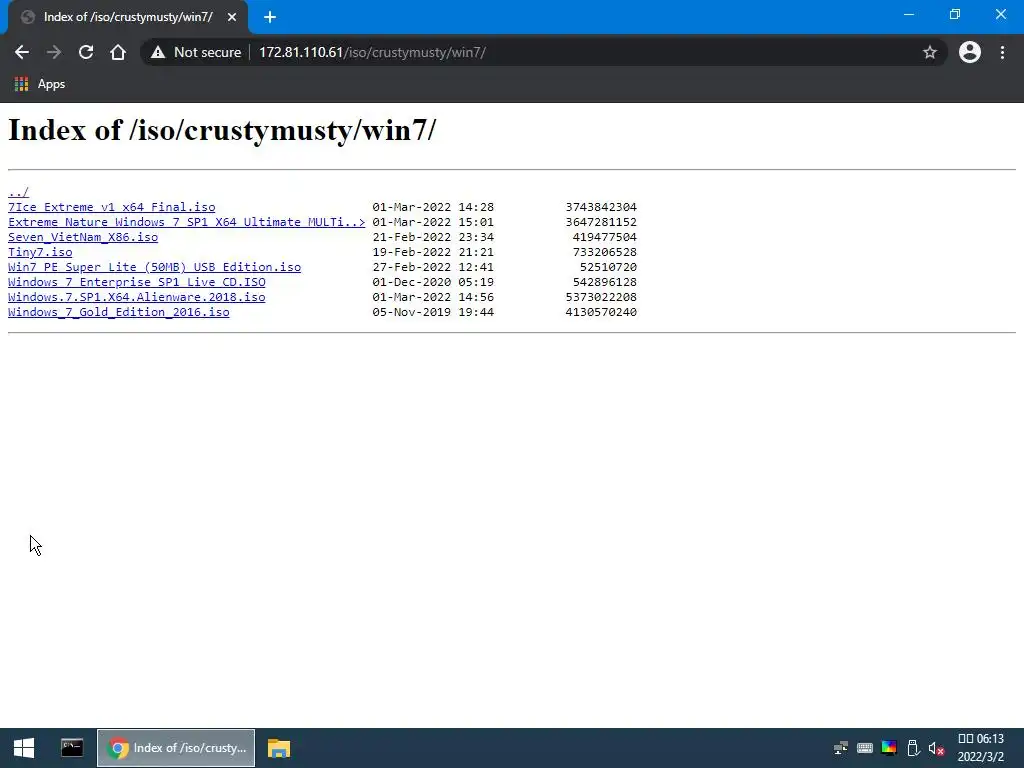Click the keyboard tray icon
Viewport: 1024px width, 768px height.
click(865, 748)
